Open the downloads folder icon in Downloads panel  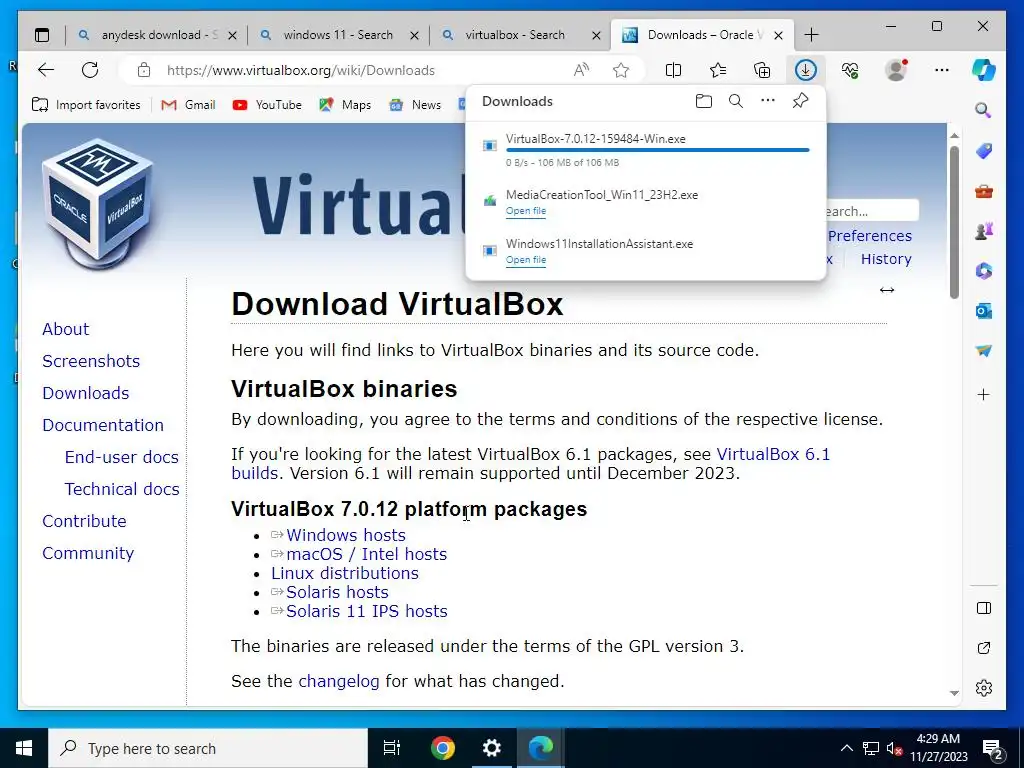(x=703, y=101)
